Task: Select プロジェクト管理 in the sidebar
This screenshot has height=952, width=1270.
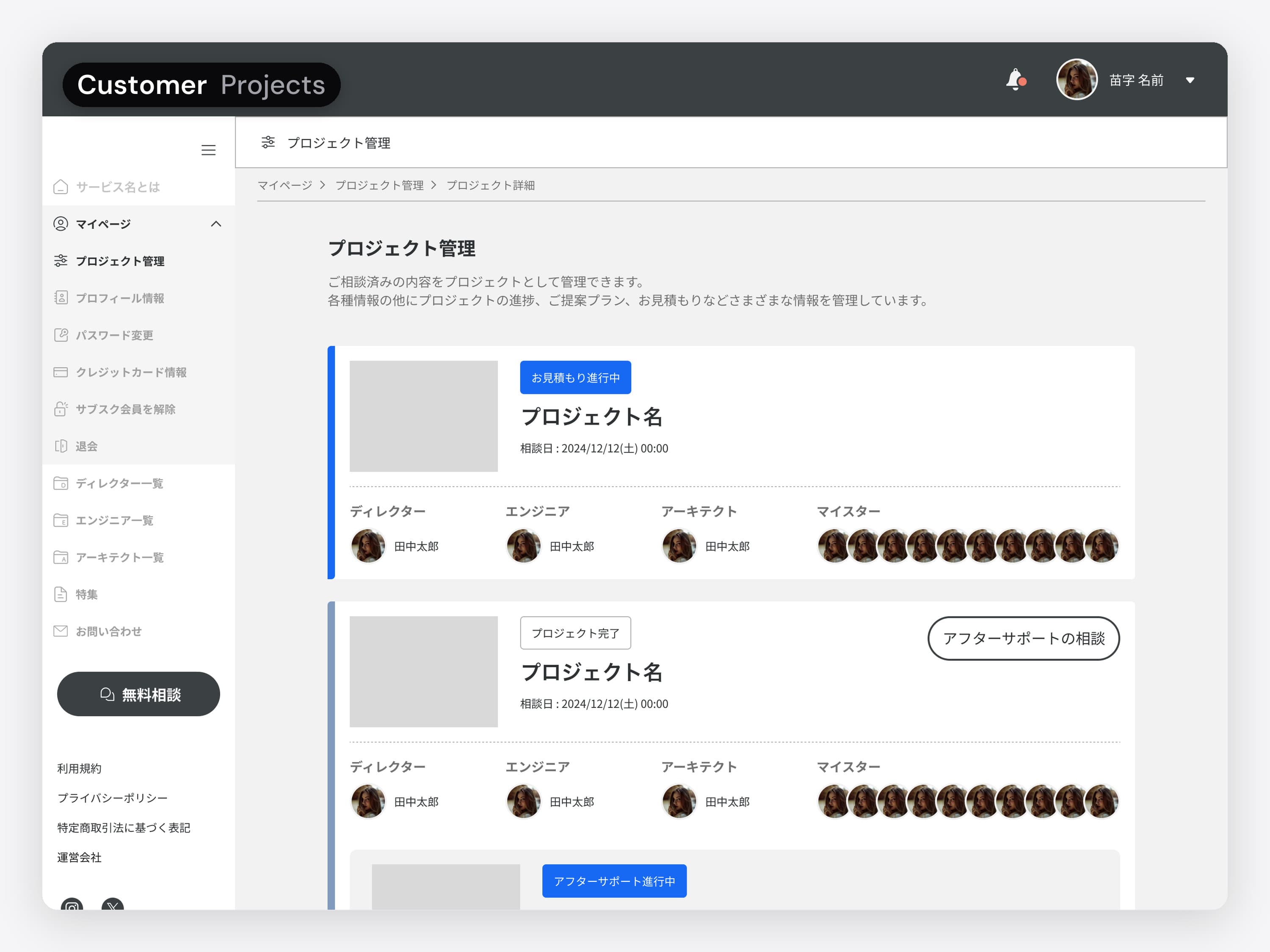Action: click(x=138, y=261)
